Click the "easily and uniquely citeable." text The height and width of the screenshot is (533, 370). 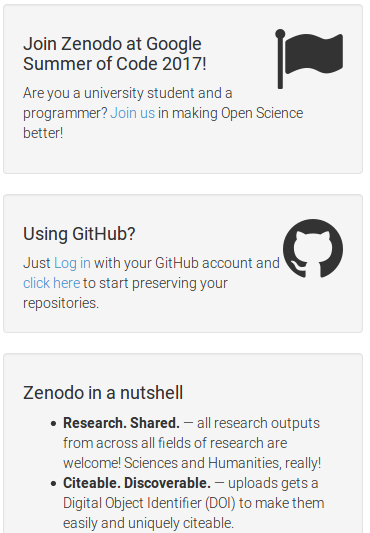tap(148, 523)
